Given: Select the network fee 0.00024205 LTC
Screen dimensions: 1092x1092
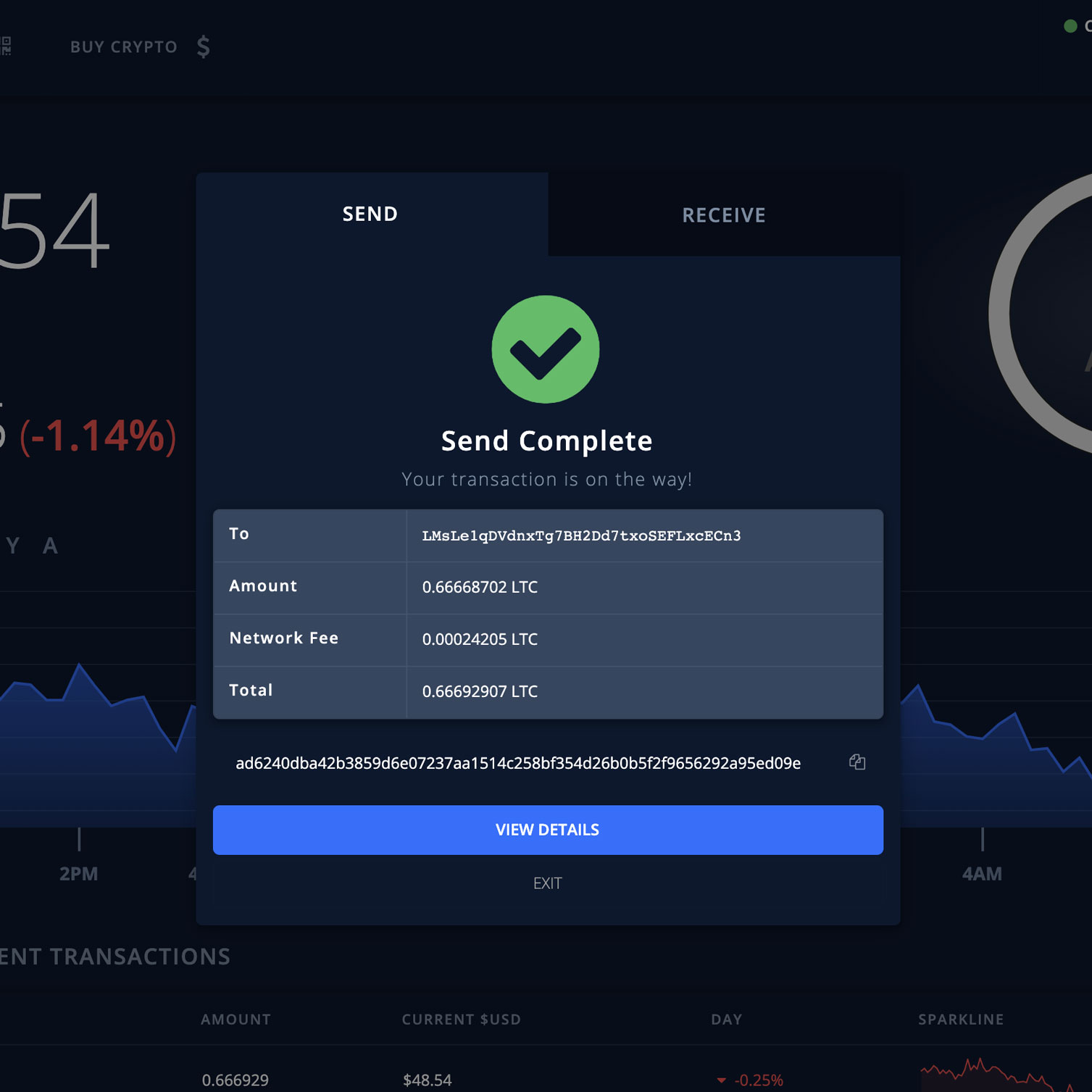Looking at the screenshot, I should pos(480,639).
